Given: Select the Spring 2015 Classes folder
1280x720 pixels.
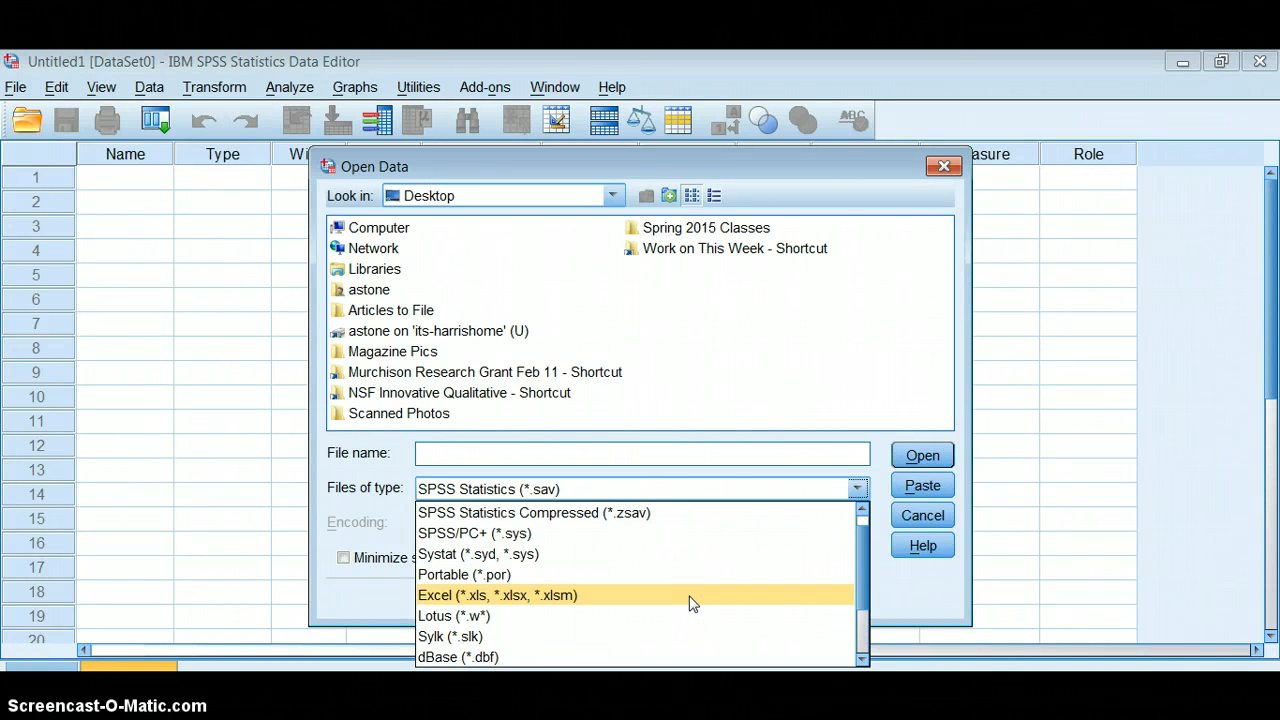Looking at the screenshot, I should click(x=697, y=228).
